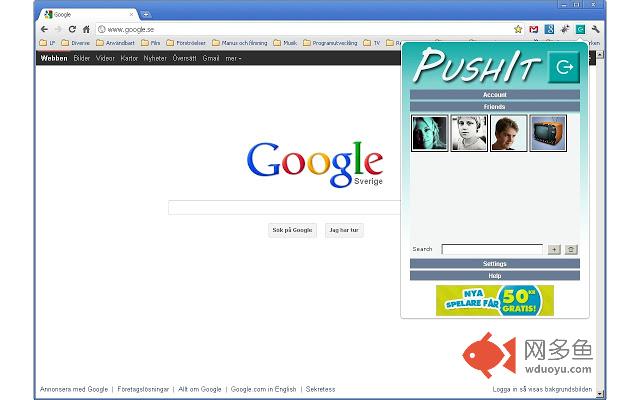Click 'Logga in så visas bakgrundsbilden' link
Viewport: 640px width, 400px height.
542,389
